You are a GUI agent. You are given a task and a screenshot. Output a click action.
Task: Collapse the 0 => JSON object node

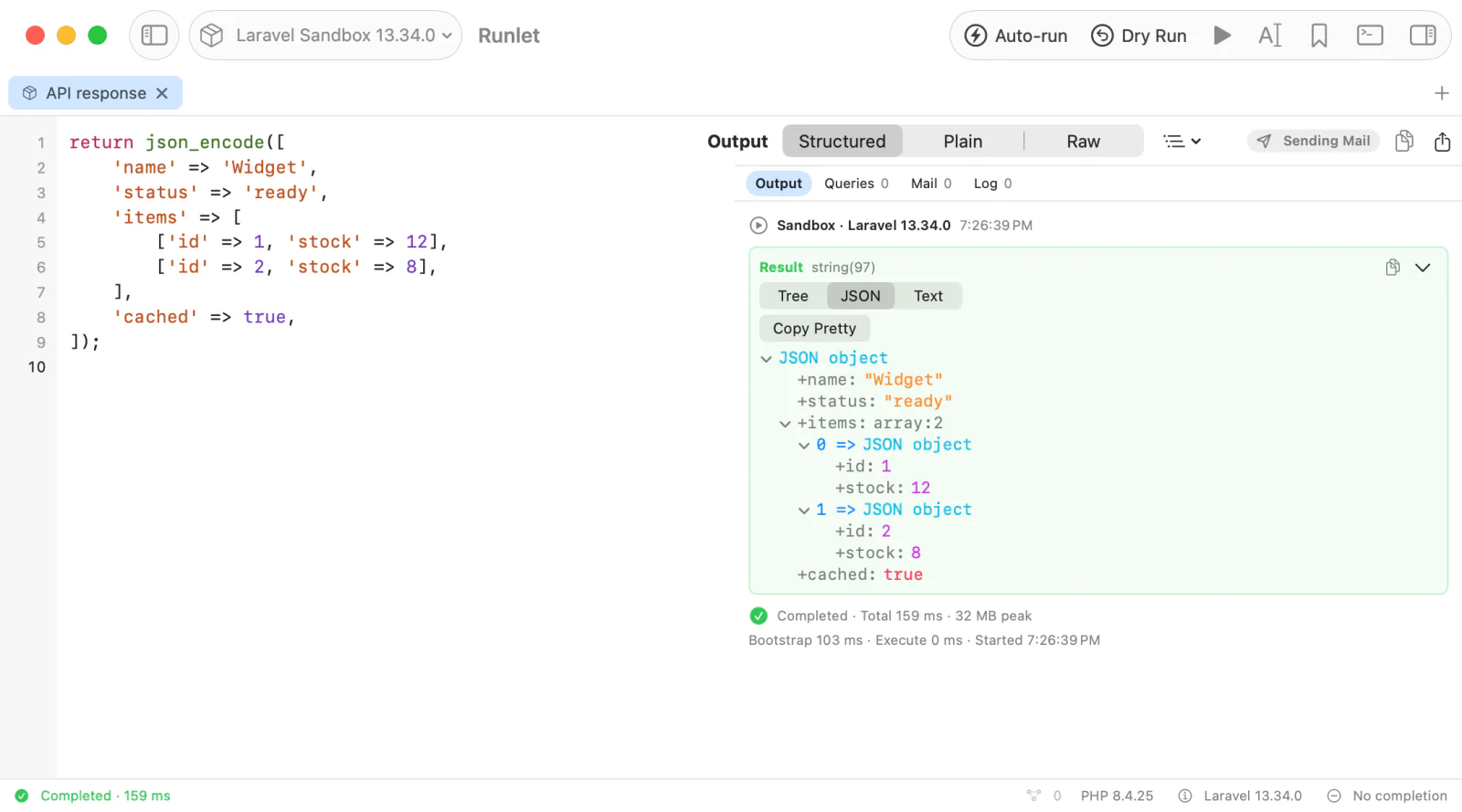point(804,446)
